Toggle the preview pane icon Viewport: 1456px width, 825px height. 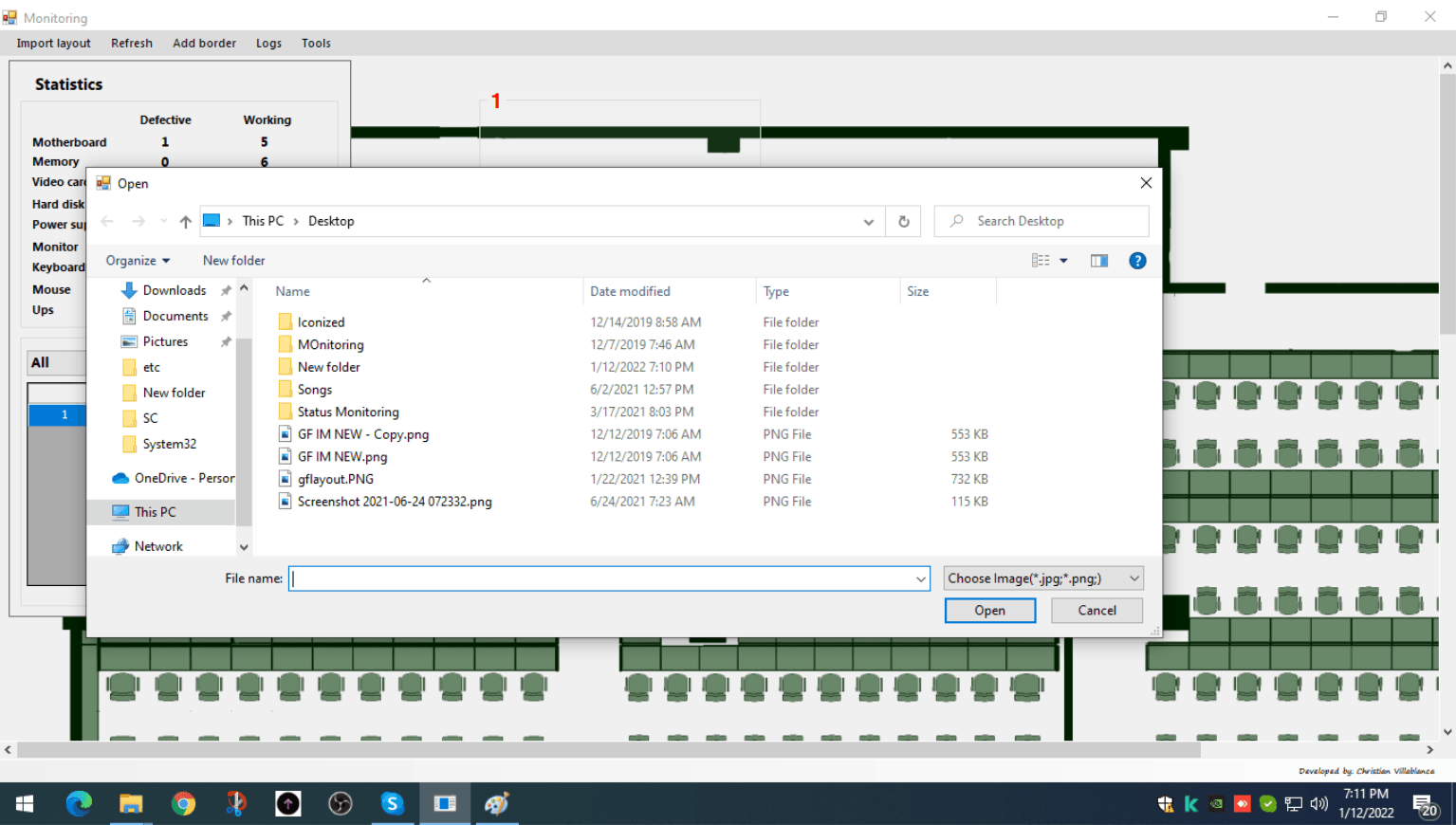tap(1098, 260)
